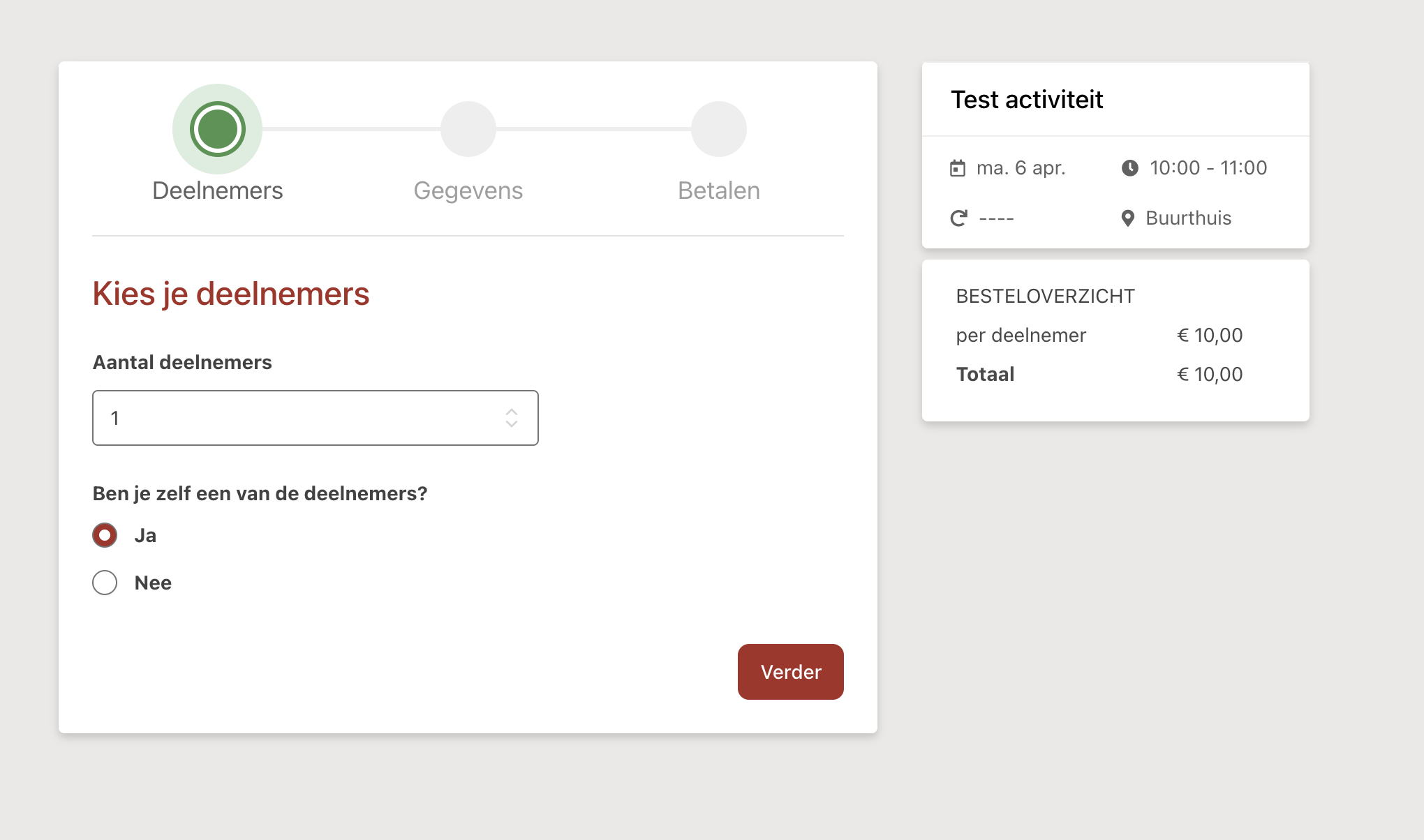Click the Gegevens step circle
The image size is (1424, 840).
coord(468,129)
